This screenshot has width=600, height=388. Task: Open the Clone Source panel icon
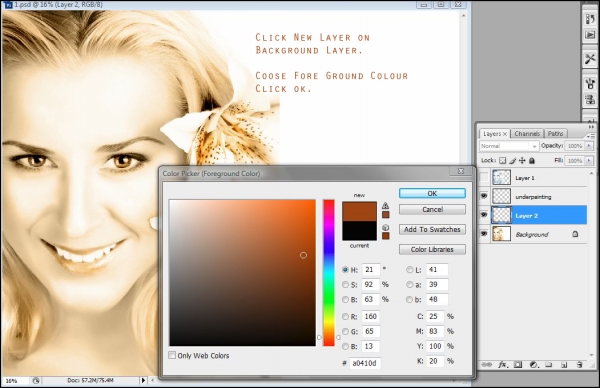click(590, 99)
